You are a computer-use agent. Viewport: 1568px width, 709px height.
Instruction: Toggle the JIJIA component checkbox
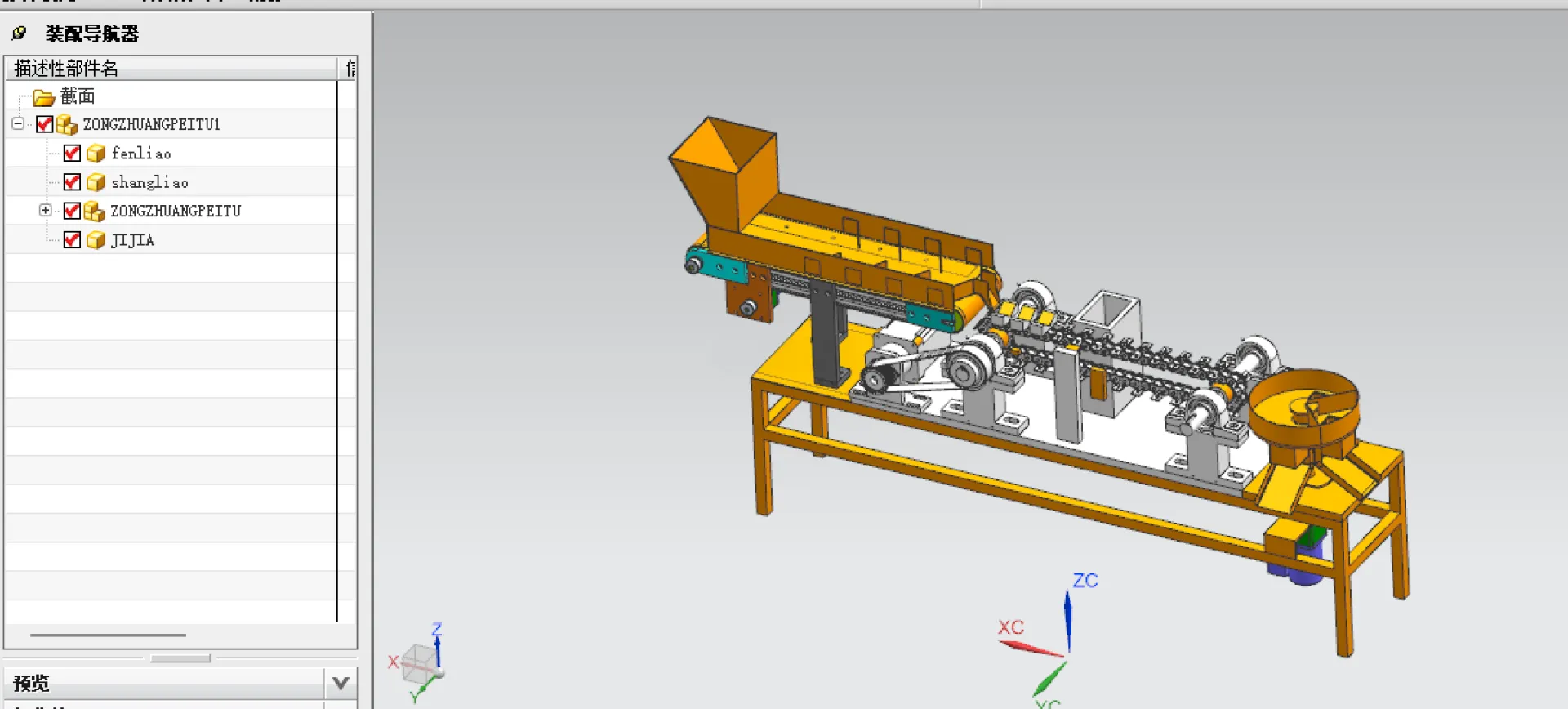(x=72, y=239)
